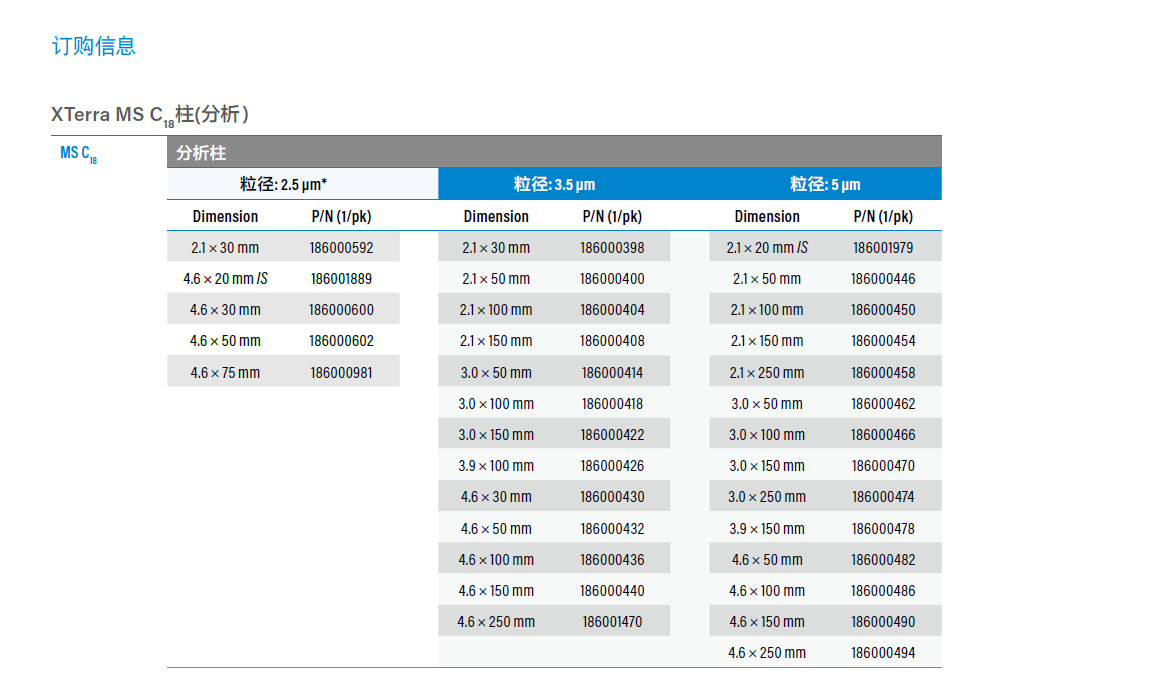
Task: Click the dimension cell beside part number 186000494
Action: pos(767,652)
